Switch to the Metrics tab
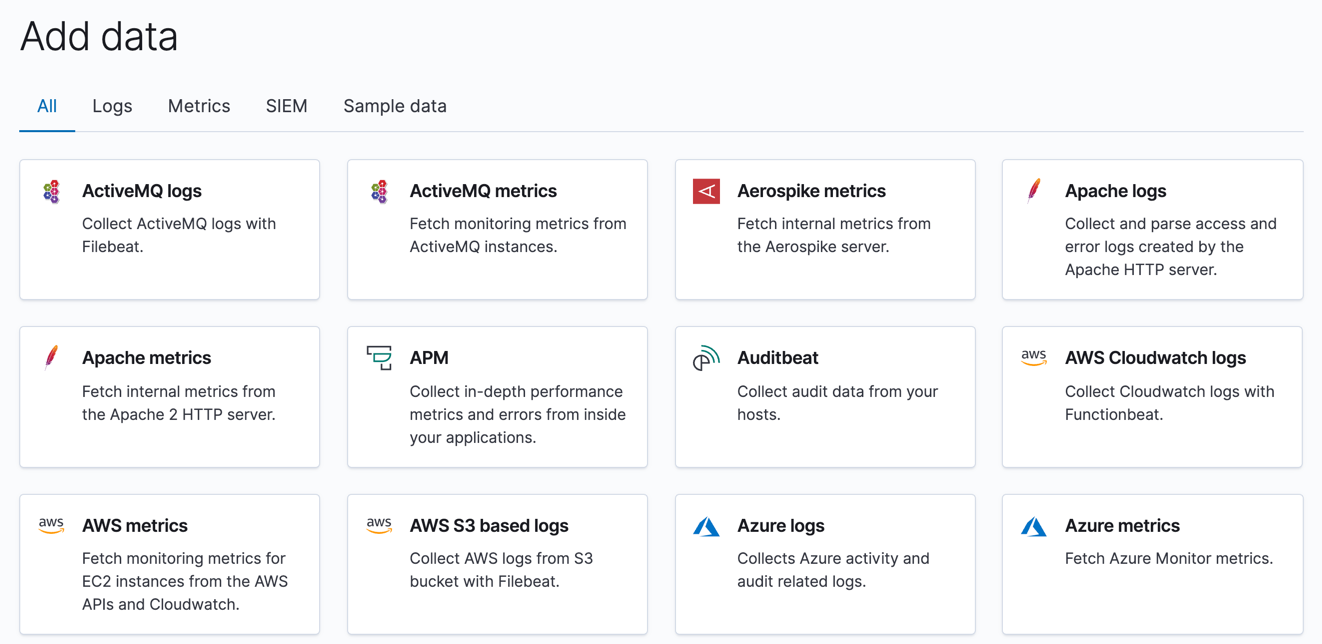Viewport: 1322px width, 644px height. tap(199, 106)
